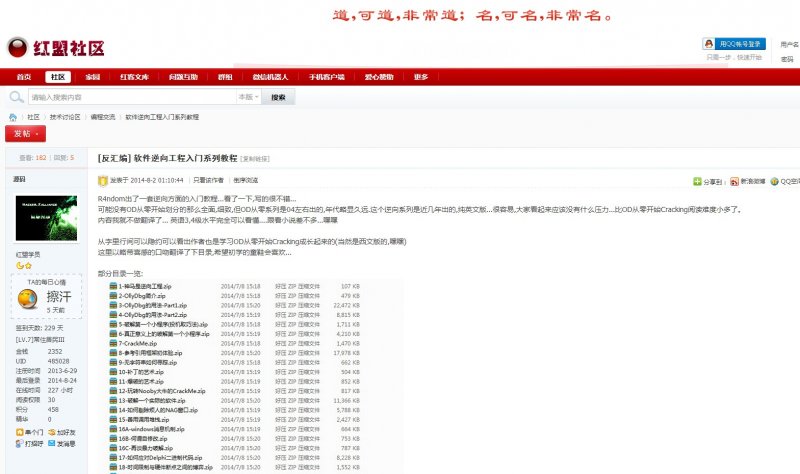Screen dimensions: 800x474
Task: Click the zip icon for 16A-windows消息机制.zip
Action: click(113, 429)
